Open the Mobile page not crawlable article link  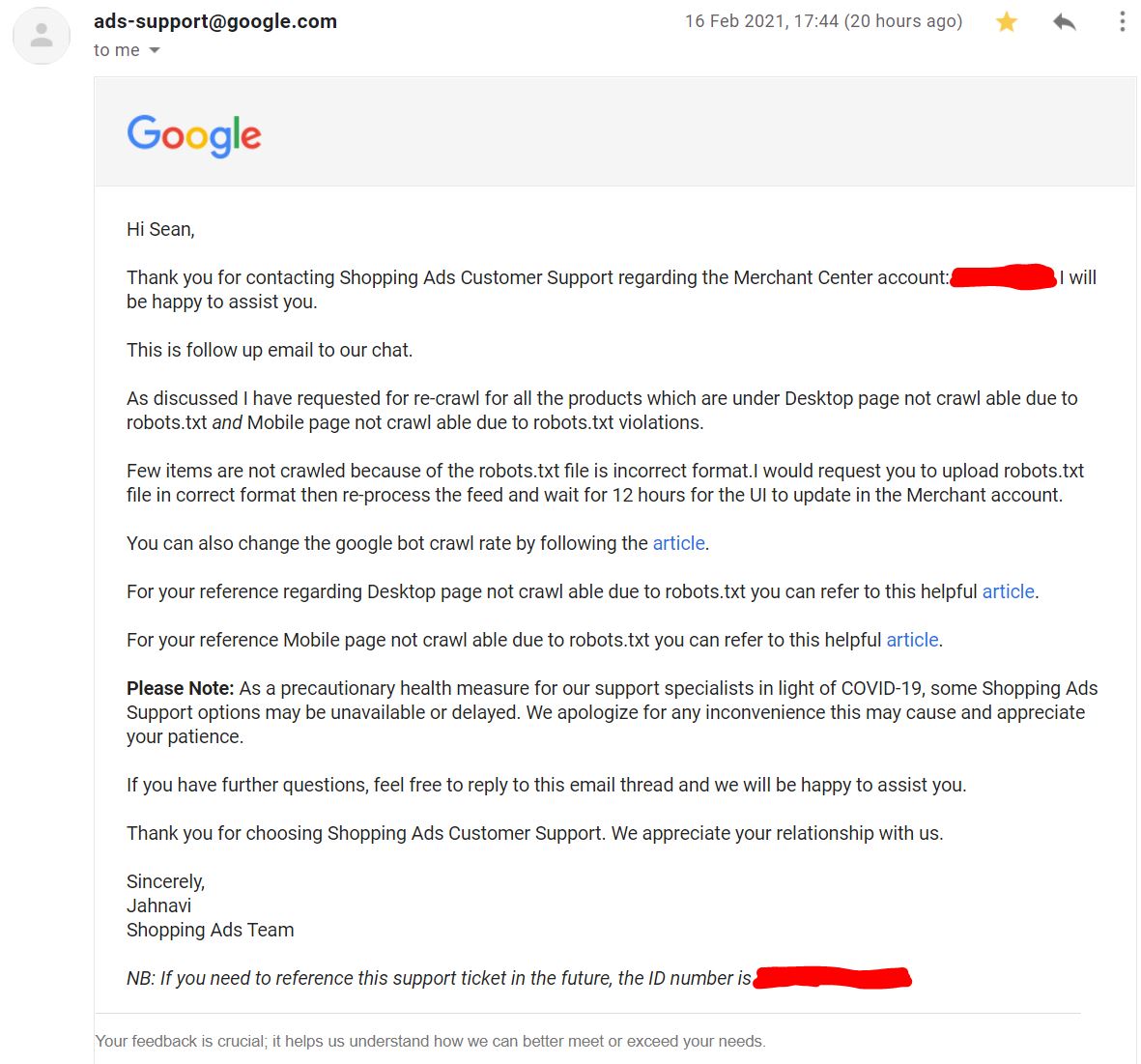pos(912,640)
